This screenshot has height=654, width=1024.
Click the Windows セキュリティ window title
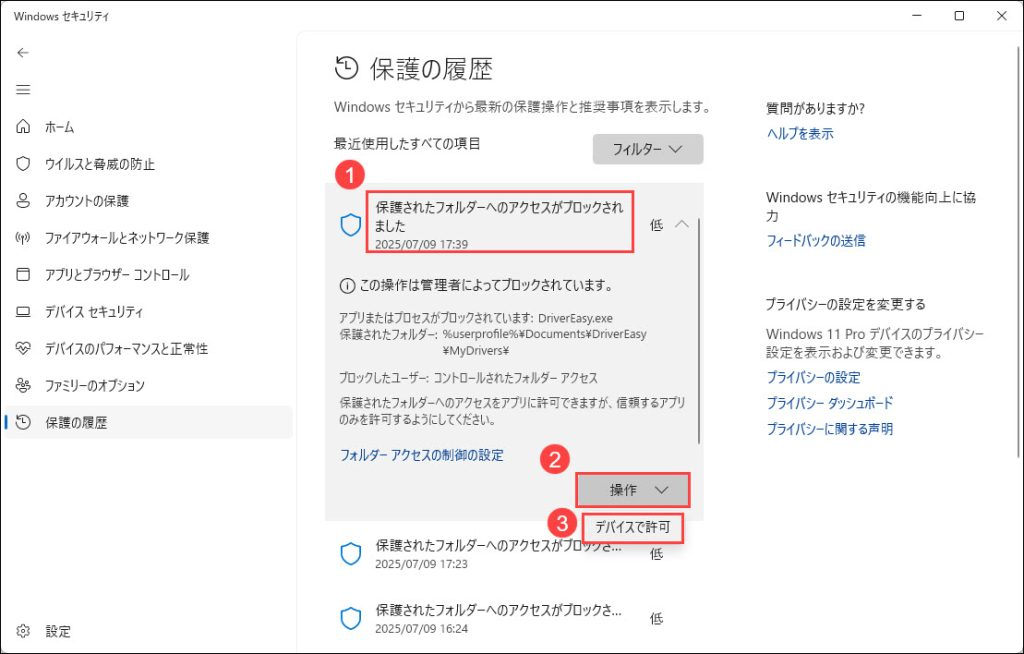click(x=61, y=16)
